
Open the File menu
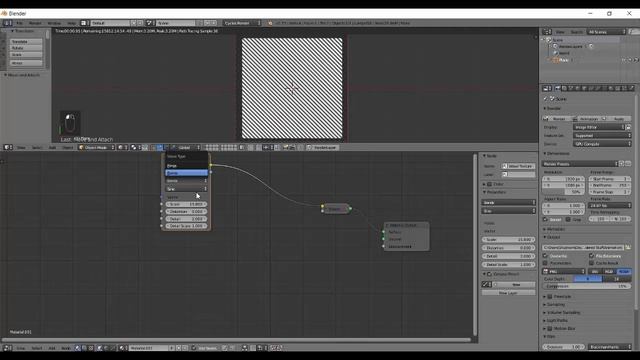(19, 23)
